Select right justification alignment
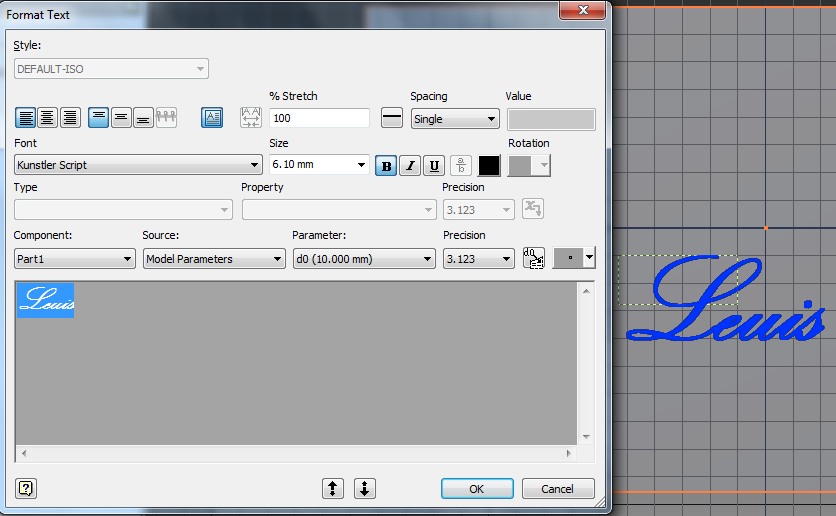 tap(70, 117)
